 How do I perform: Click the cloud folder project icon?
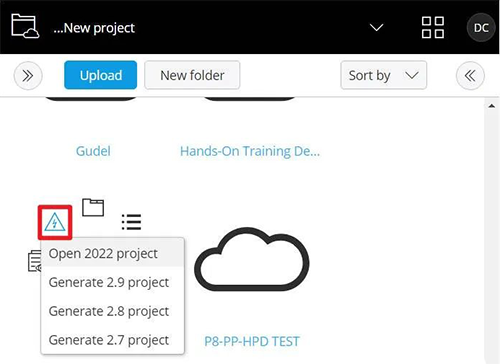tap(25, 26)
